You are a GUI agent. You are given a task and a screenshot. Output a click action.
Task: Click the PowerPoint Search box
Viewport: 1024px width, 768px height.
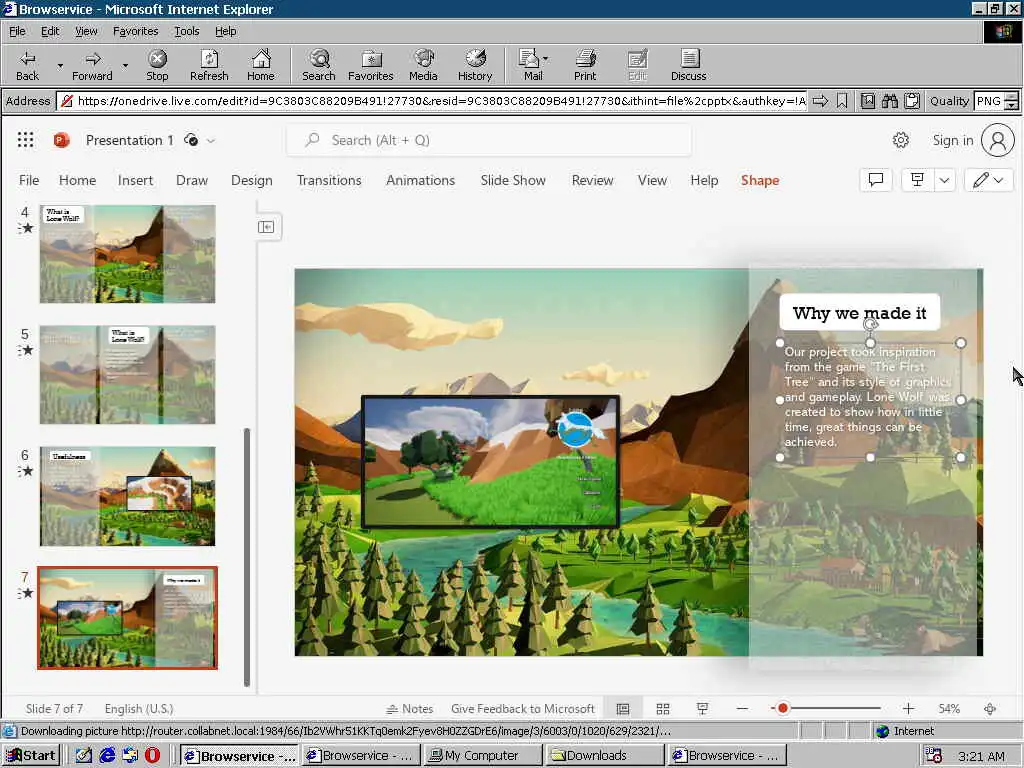(488, 140)
